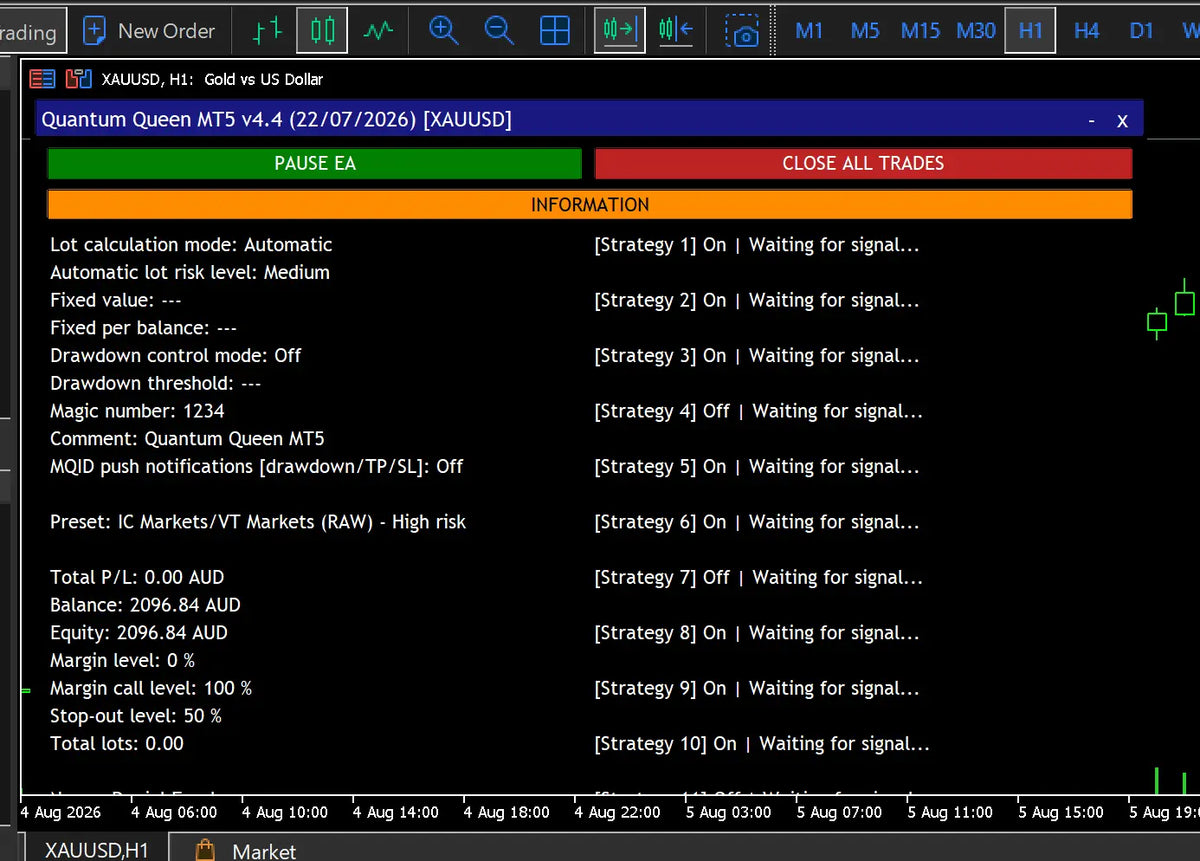Open the Market tab

264,851
